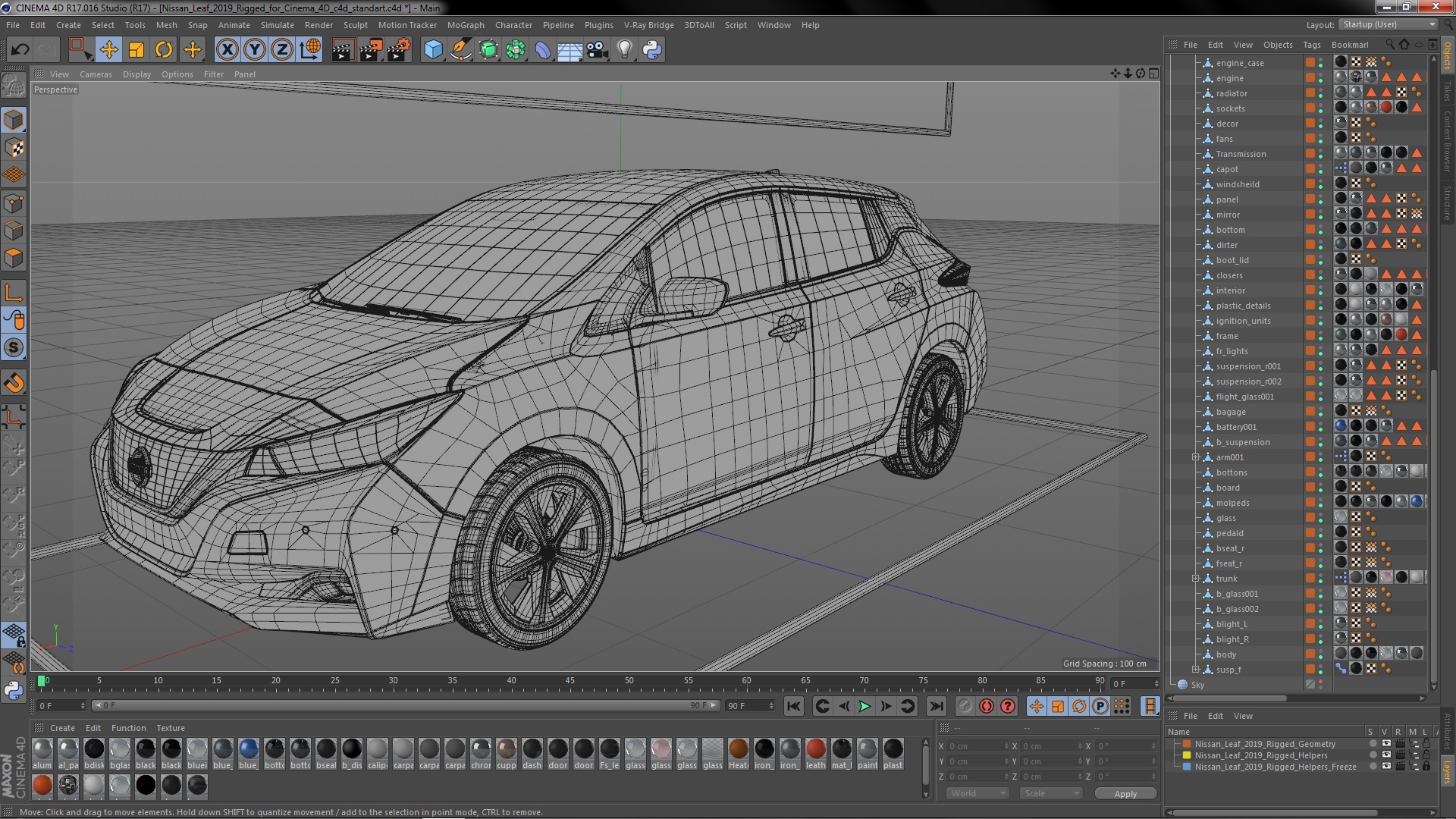Select the Rotate tool
Viewport: 1456px width, 819px height.
point(164,50)
